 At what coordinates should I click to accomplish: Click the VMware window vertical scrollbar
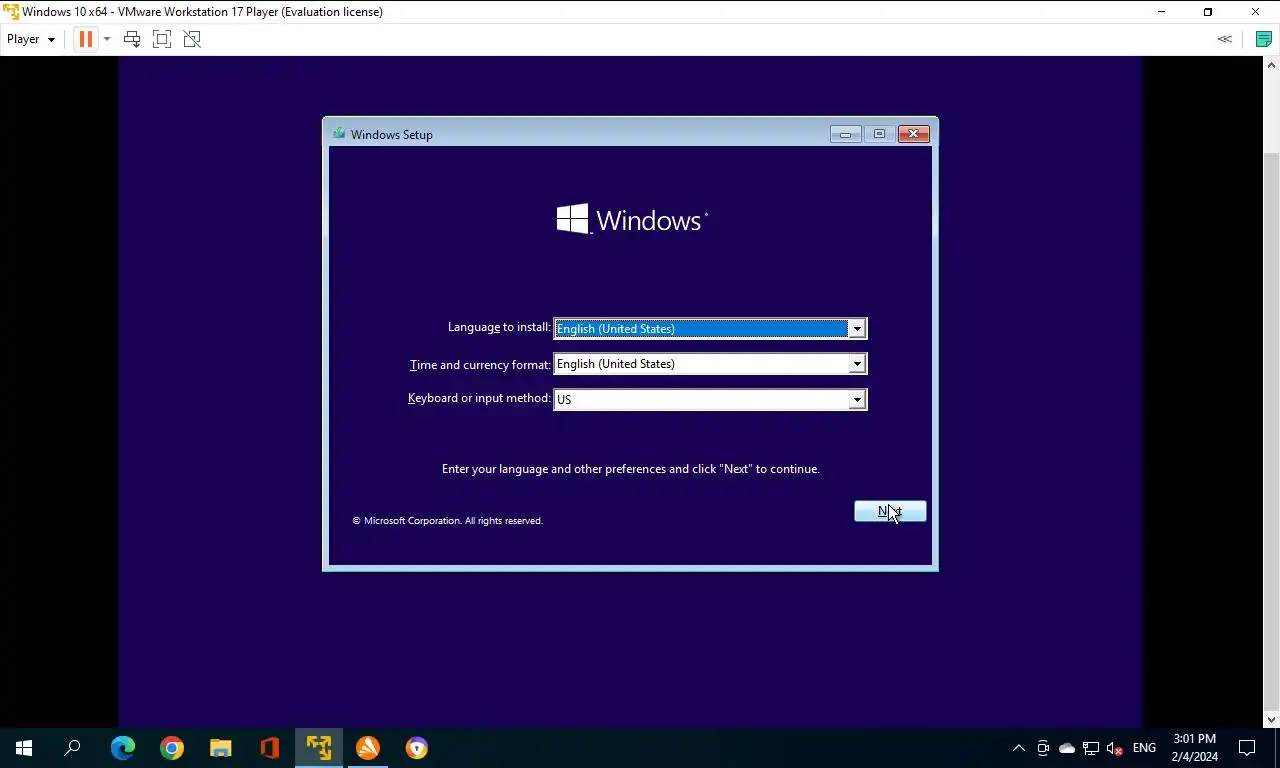click(x=1272, y=430)
